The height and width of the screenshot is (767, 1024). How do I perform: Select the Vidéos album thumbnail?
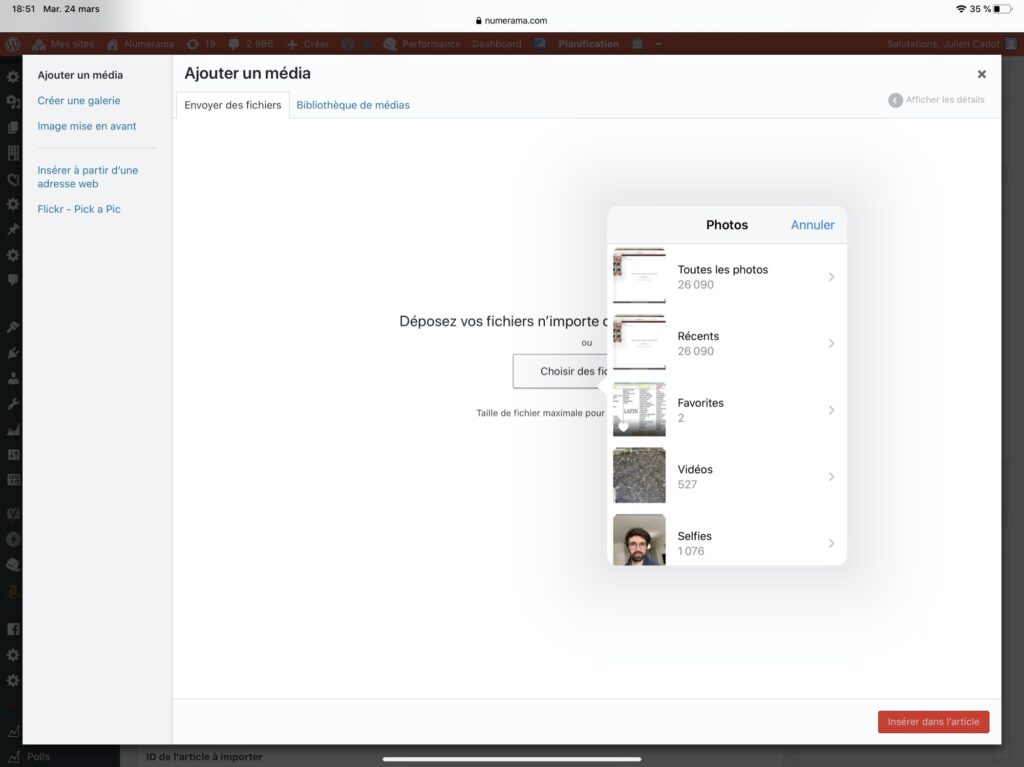(x=639, y=475)
